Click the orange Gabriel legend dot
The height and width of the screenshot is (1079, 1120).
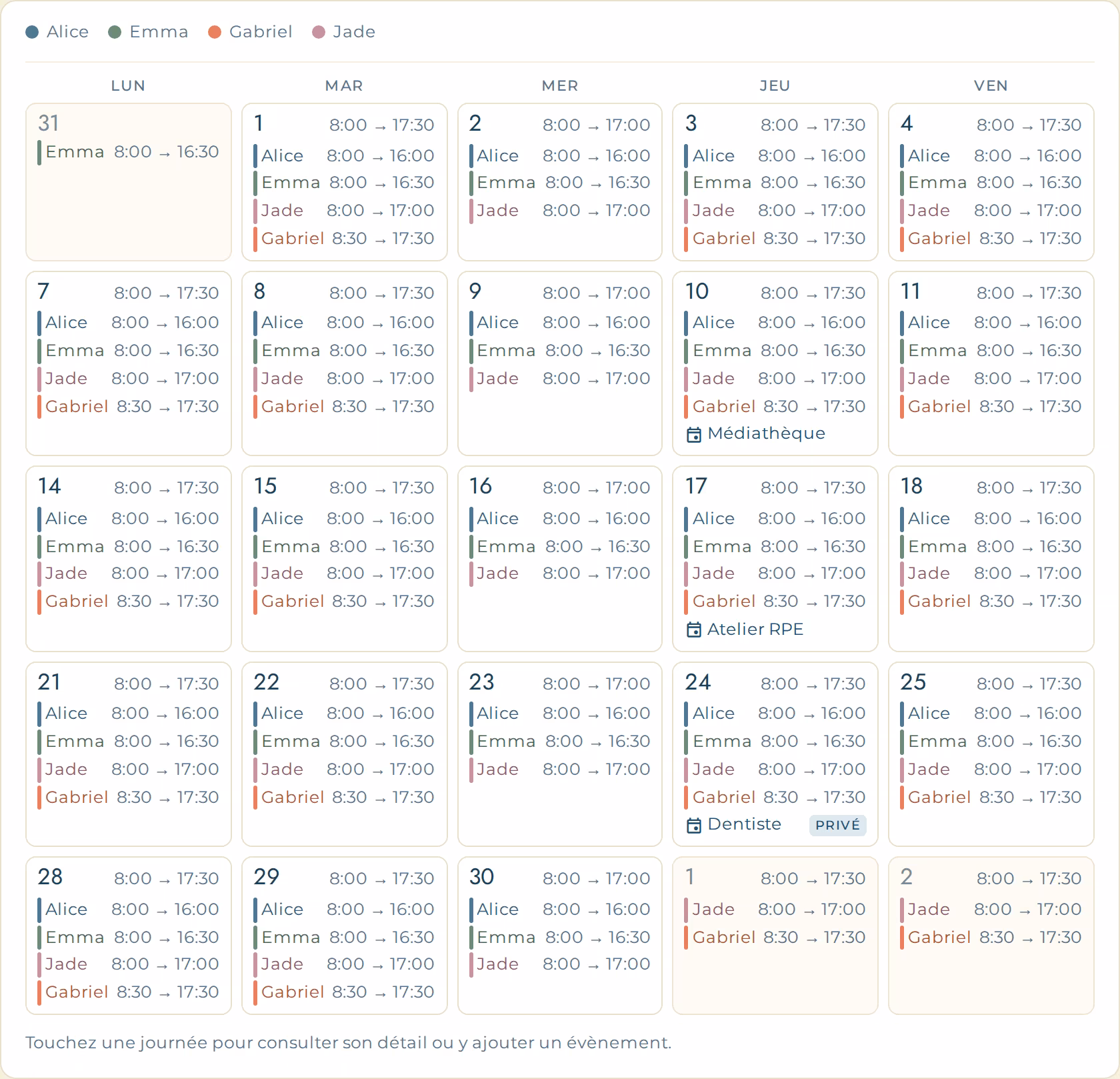pyautogui.click(x=215, y=32)
